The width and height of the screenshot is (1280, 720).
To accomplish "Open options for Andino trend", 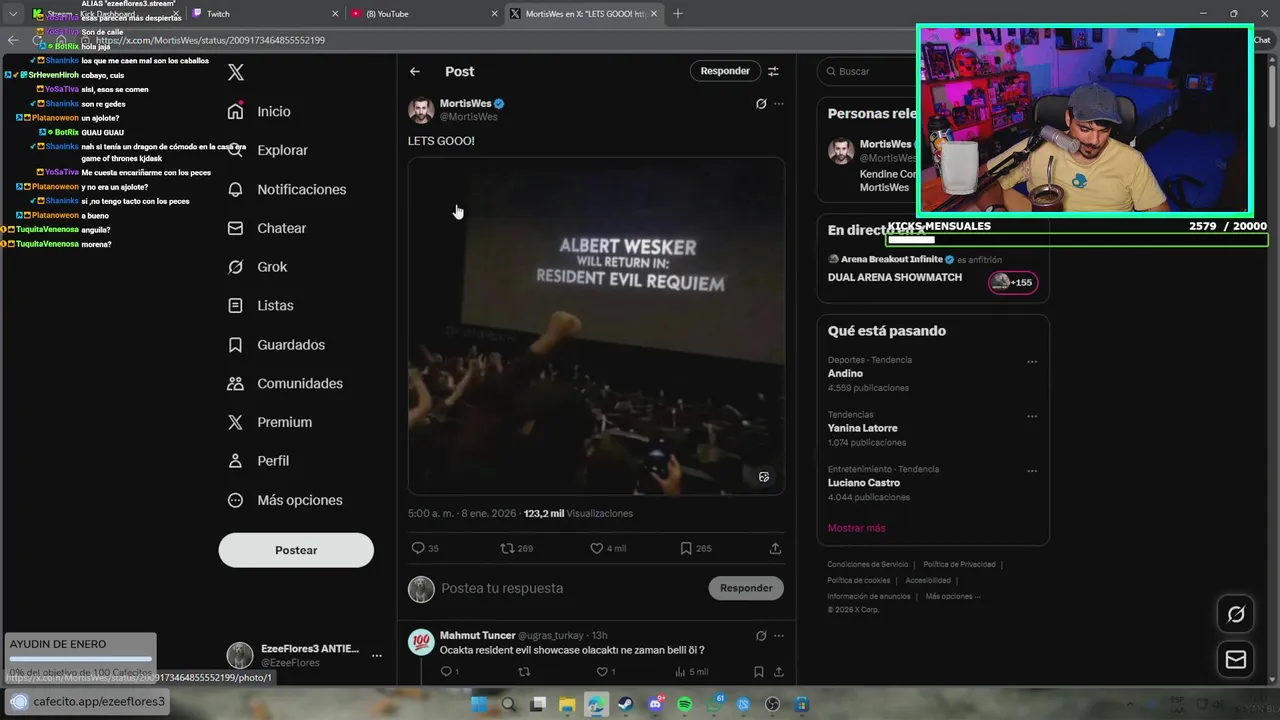I will pyautogui.click(x=1032, y=362).
